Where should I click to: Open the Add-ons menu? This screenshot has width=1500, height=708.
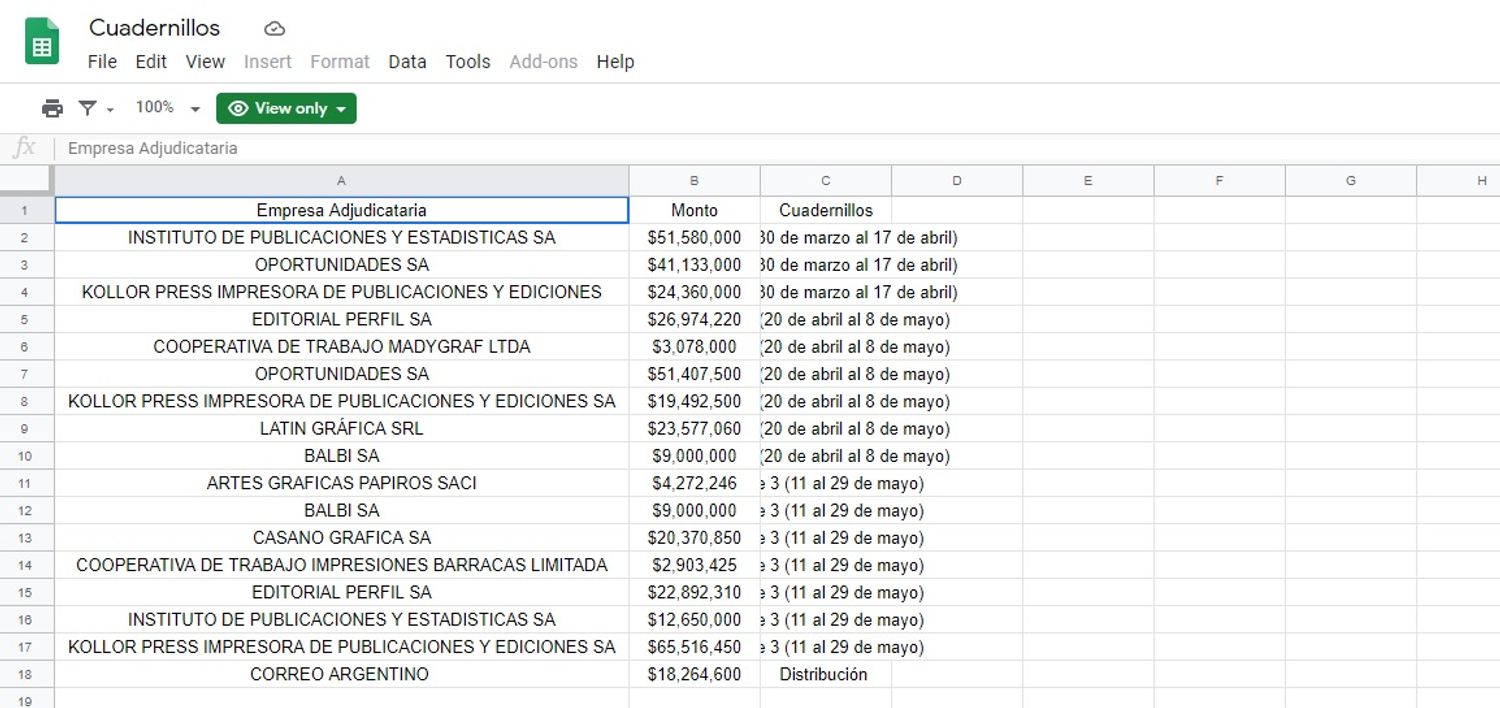point(543,61)
